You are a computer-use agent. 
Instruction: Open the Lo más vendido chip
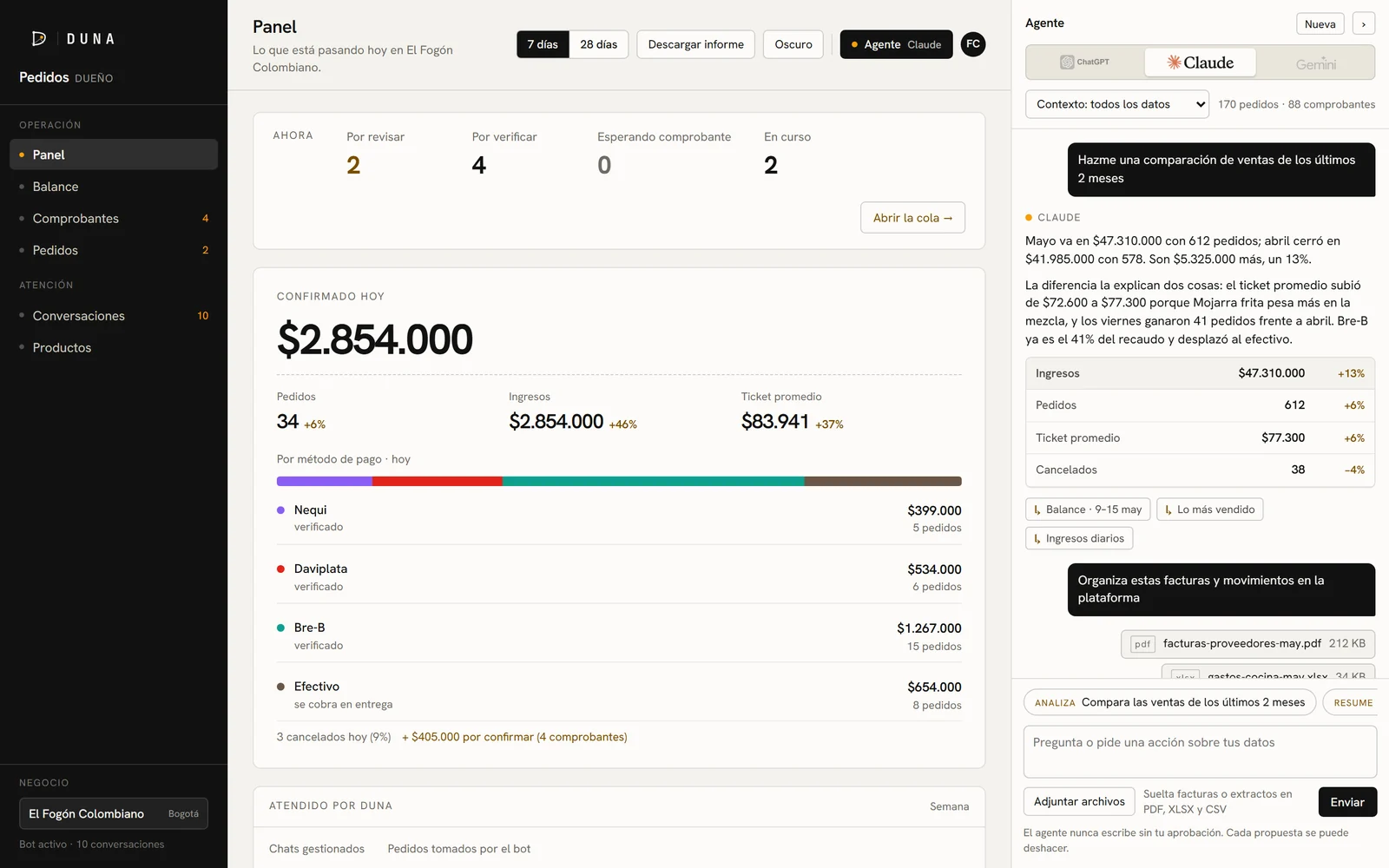point(1209,510)
